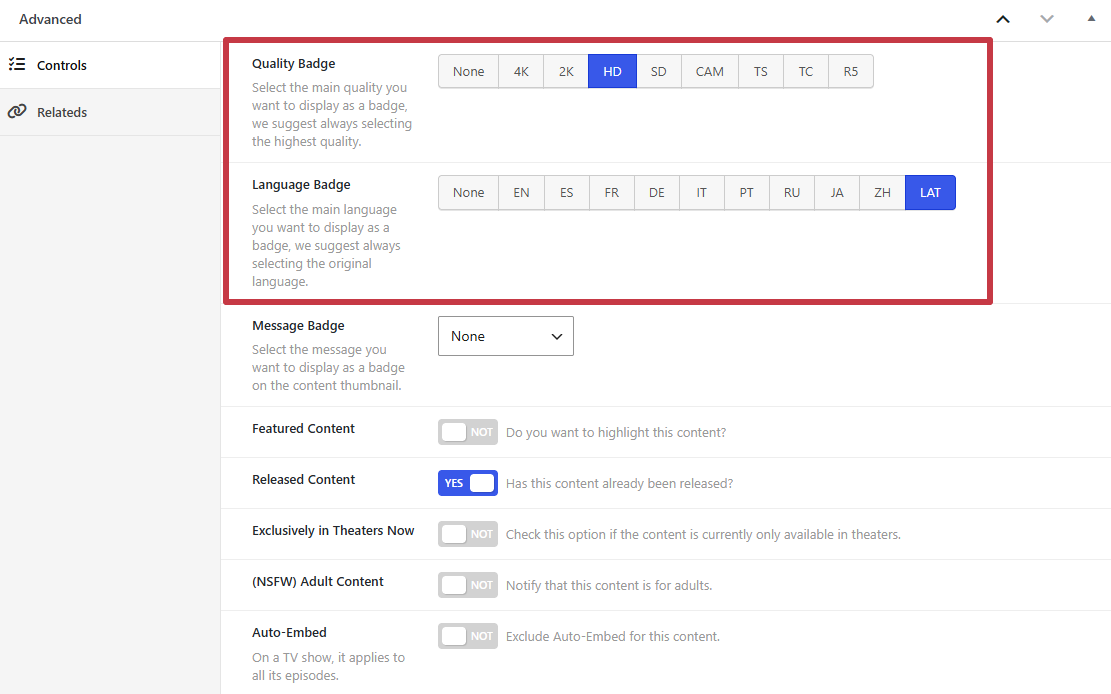
Task: Select the HD quality badge
Action: pos(612,71)
